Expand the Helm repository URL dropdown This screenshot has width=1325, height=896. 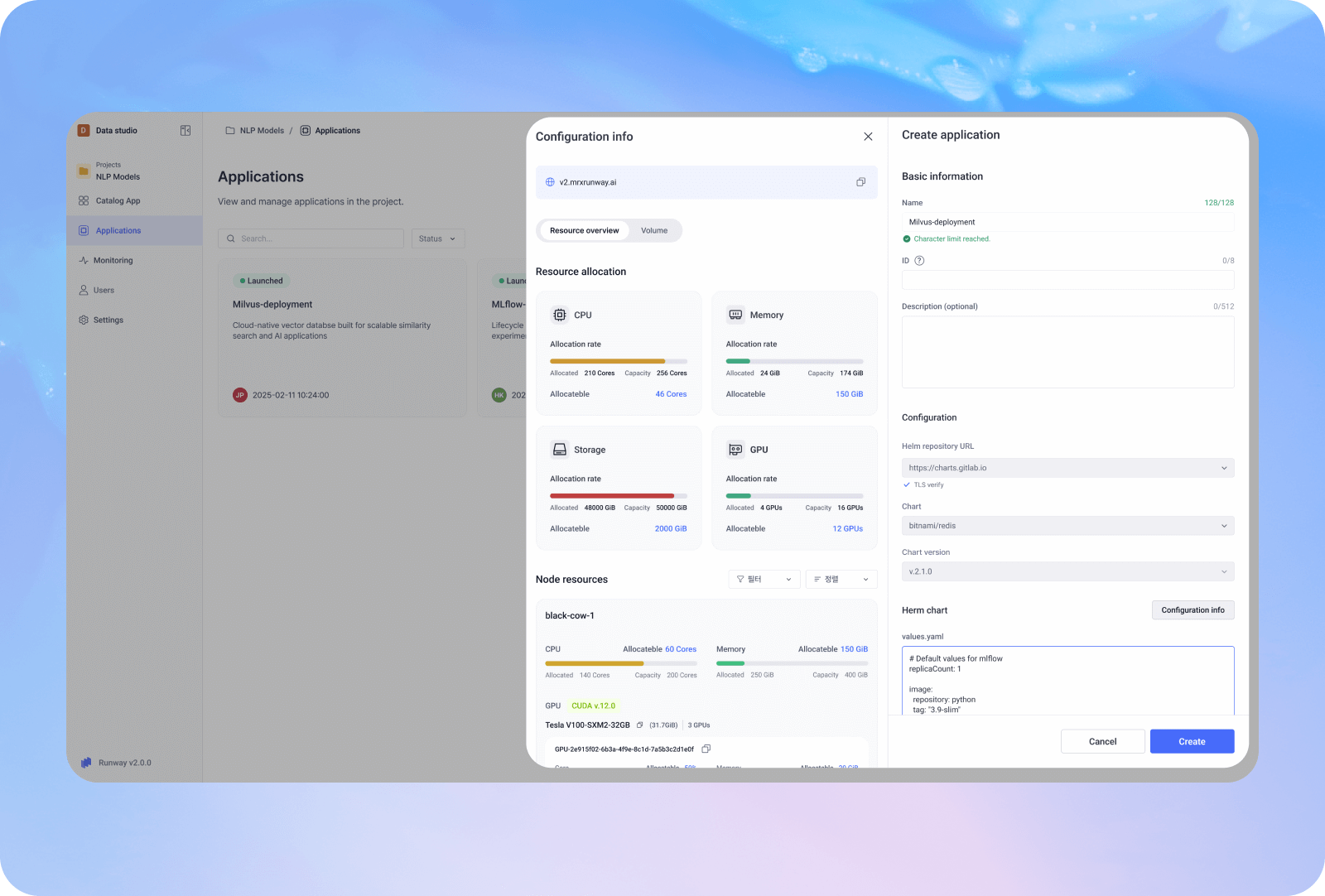(x=1067, y=468)
